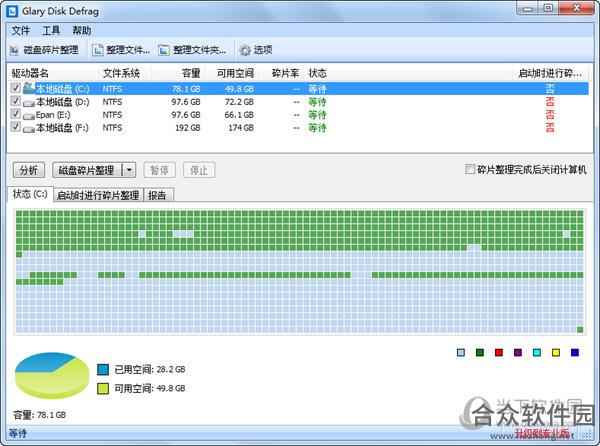This screenshot has height=446, width=600.
Task: Click the 启动时进行碎... column header
Action: [549, 73]
